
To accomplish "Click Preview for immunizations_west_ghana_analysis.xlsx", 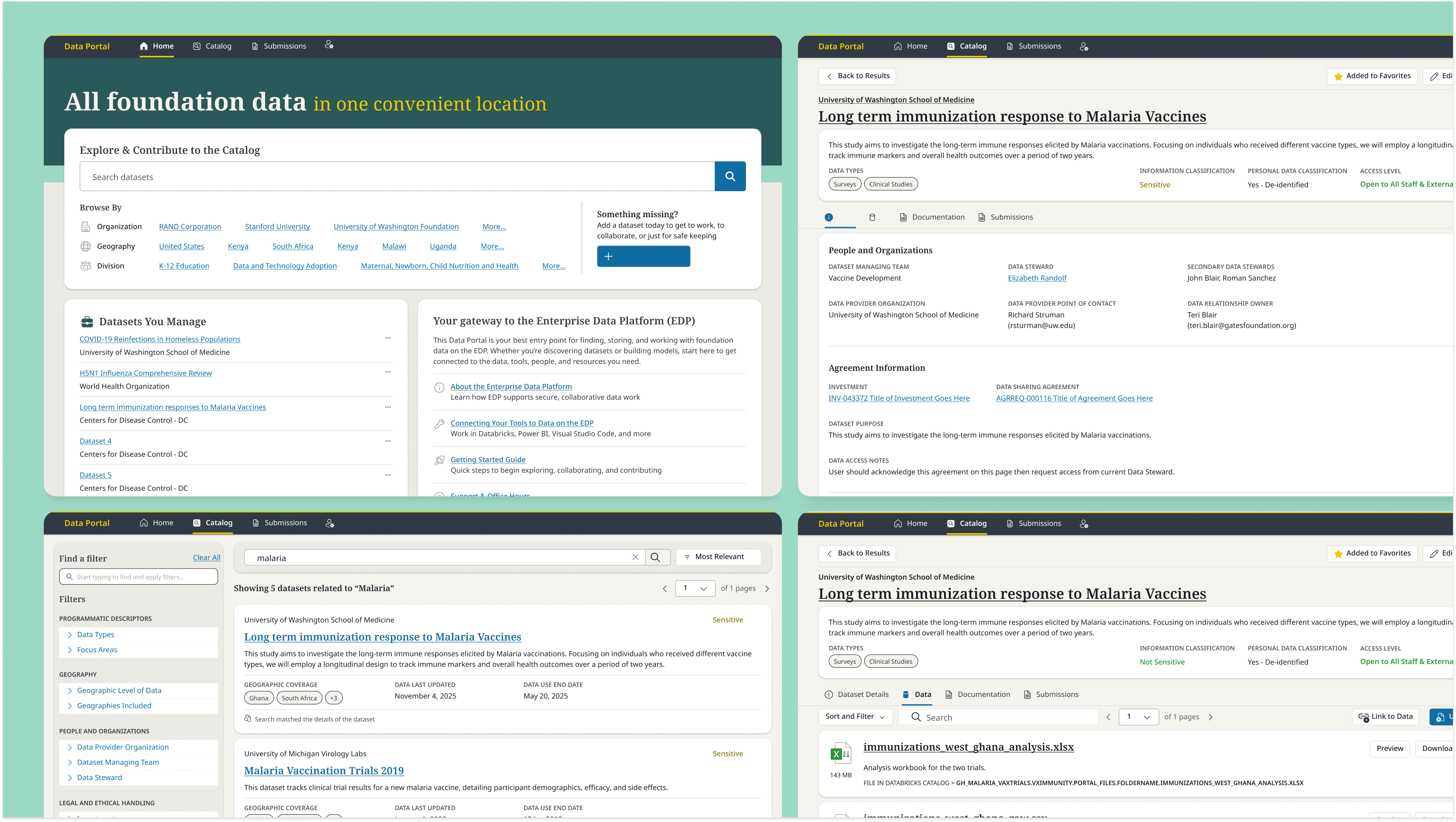I will pyautogui.click(x=1389, y=748).
